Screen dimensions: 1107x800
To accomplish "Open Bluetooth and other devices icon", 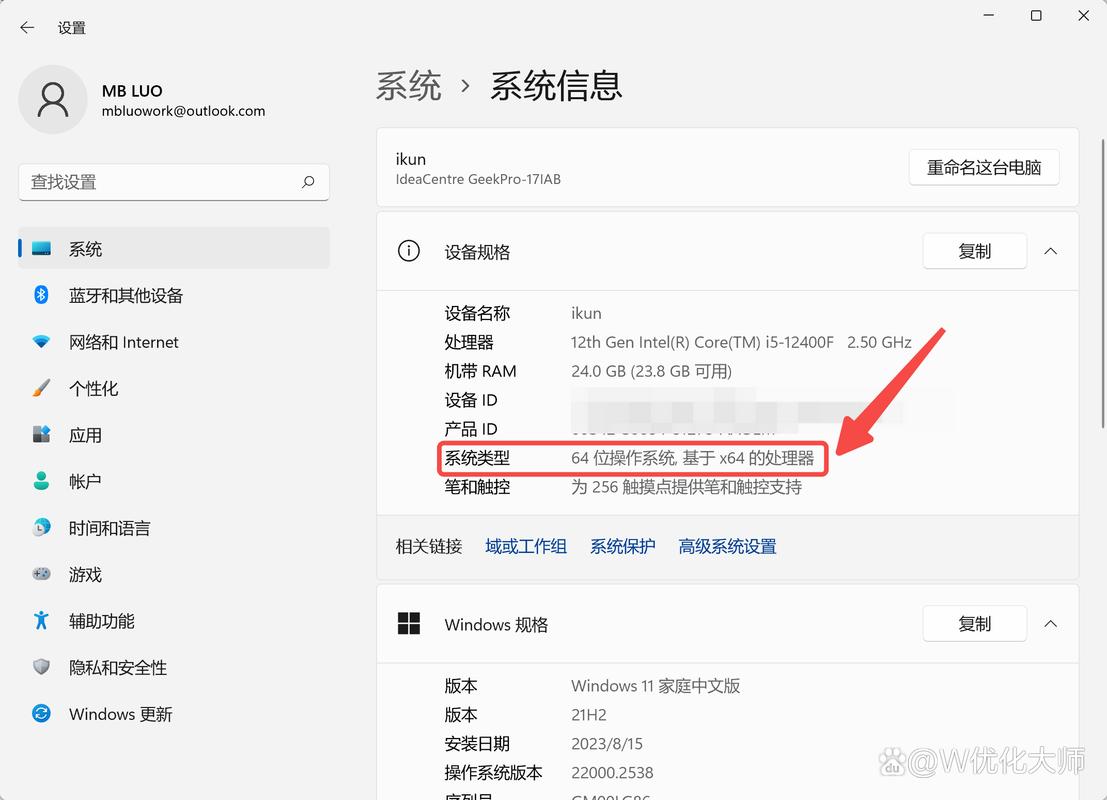I will pos(41,295).
